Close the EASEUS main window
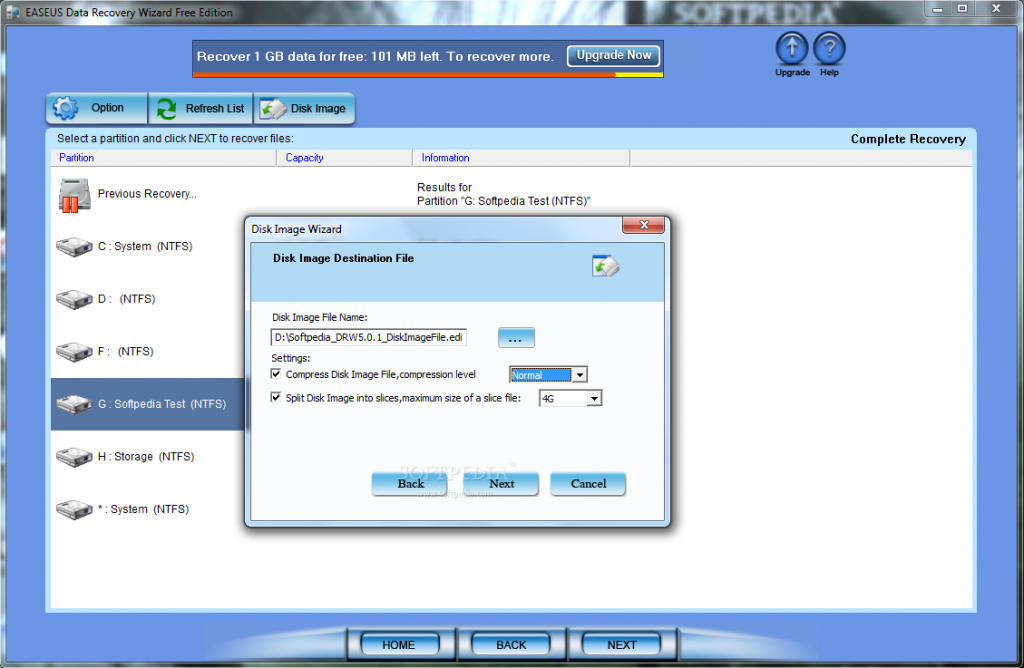 pyautogui.click(x=996, y=9)
